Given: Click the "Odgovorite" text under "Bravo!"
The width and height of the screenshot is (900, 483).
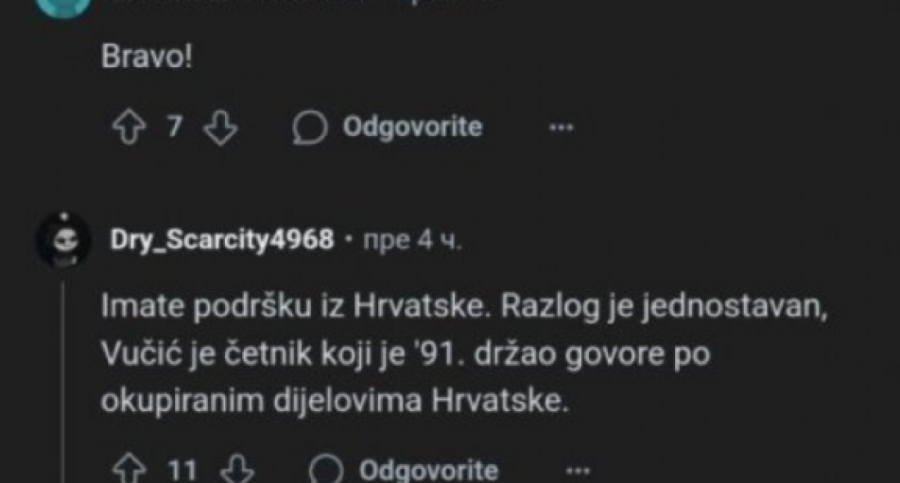Looking at the screenshot, I should point(412,126).
